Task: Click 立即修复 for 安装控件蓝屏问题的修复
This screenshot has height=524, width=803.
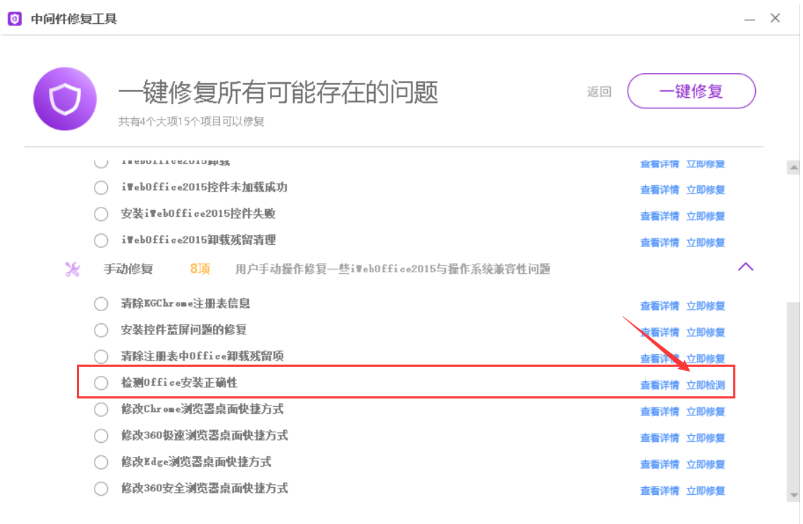Action: (x=705, y=331)
